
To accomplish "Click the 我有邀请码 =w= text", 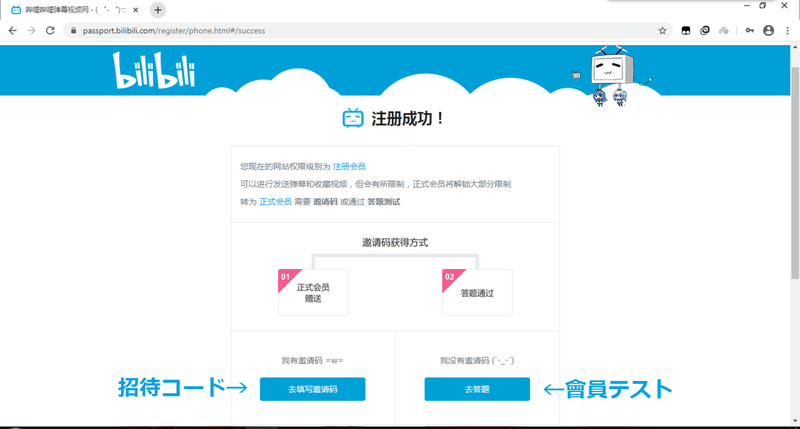I will click(x=312, y=361).
